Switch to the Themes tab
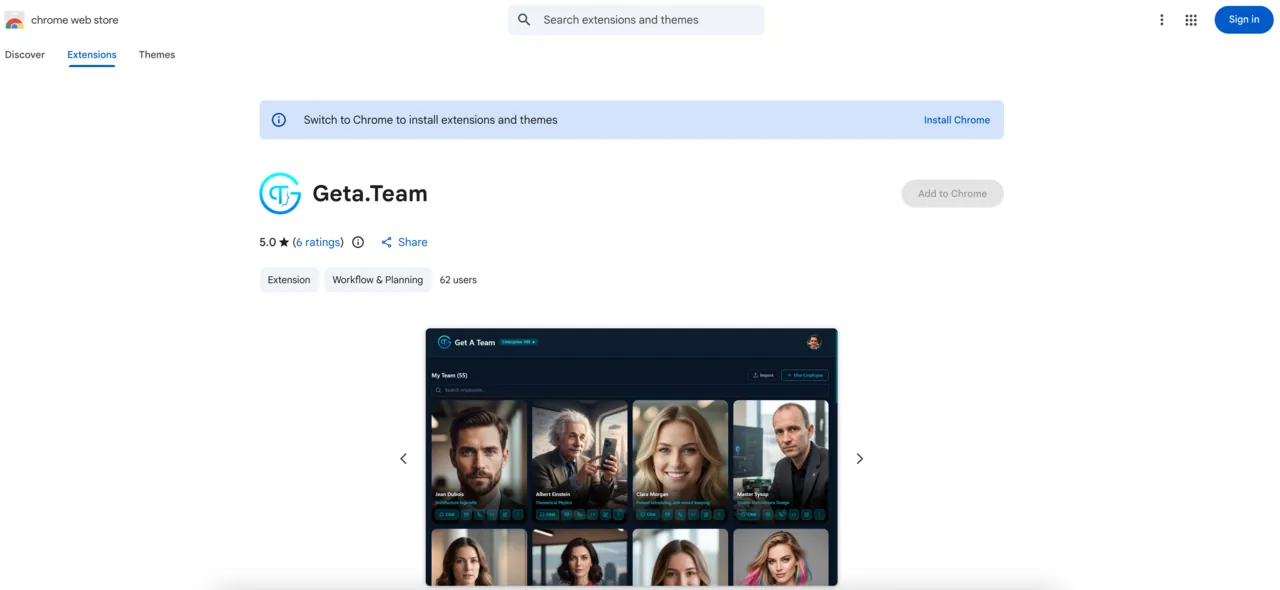This screenshot has height=590, width=1280. 157,55
